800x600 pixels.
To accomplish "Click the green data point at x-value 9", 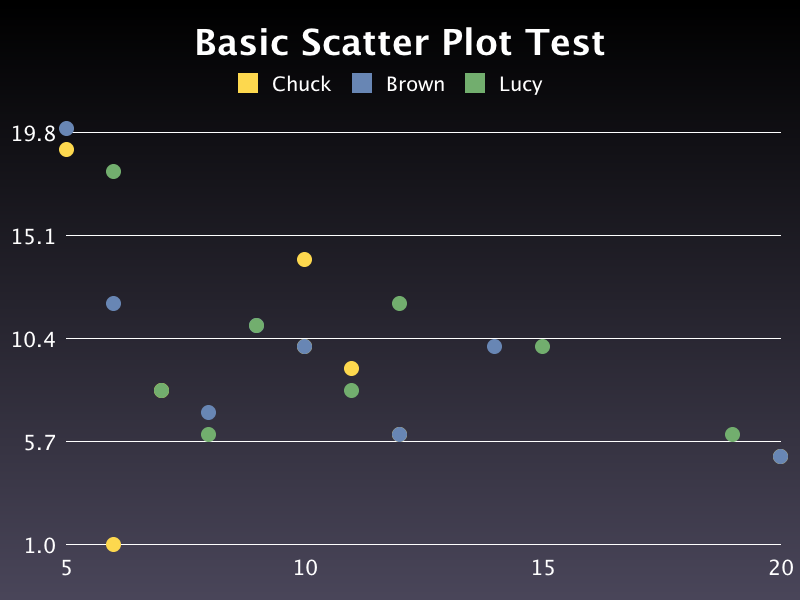I will (x=256, y=325).
